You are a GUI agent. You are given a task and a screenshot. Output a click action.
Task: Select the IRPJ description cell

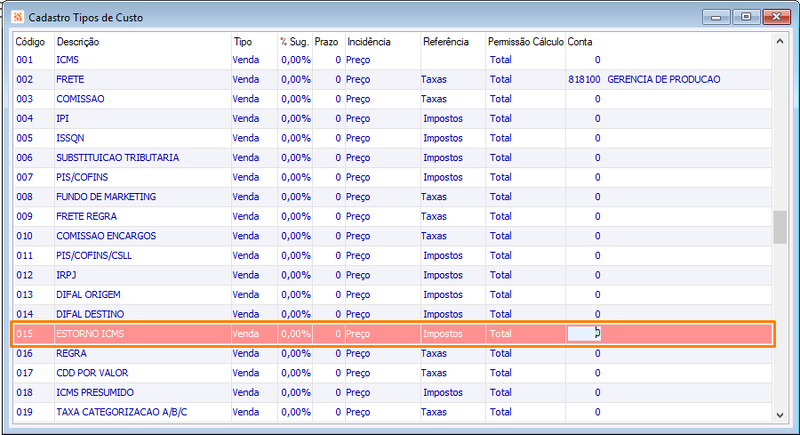tap(66, 275)
